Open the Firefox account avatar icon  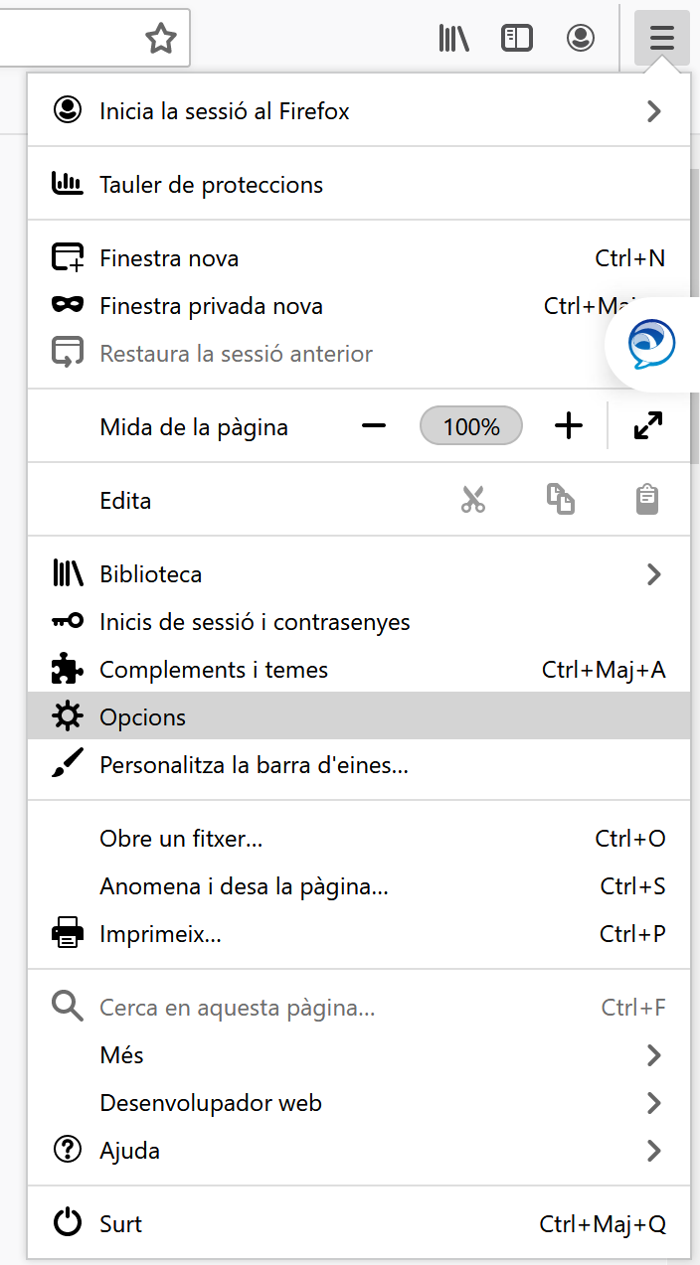(x=580, y=39)
